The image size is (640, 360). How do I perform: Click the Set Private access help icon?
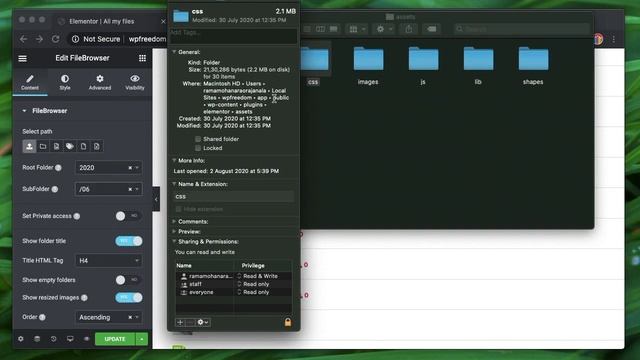click(x=77, y=216)
